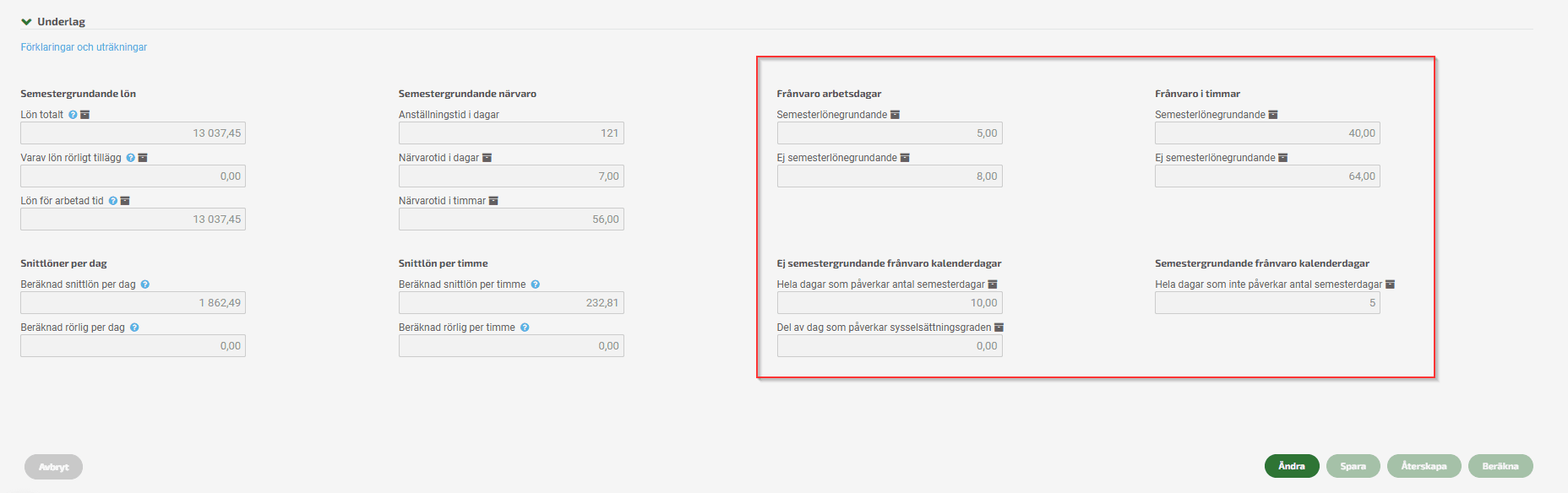Click help icon for Lön för arbetad tid
The width and height of the screenshot is (1568, 493).
(113, 201)
